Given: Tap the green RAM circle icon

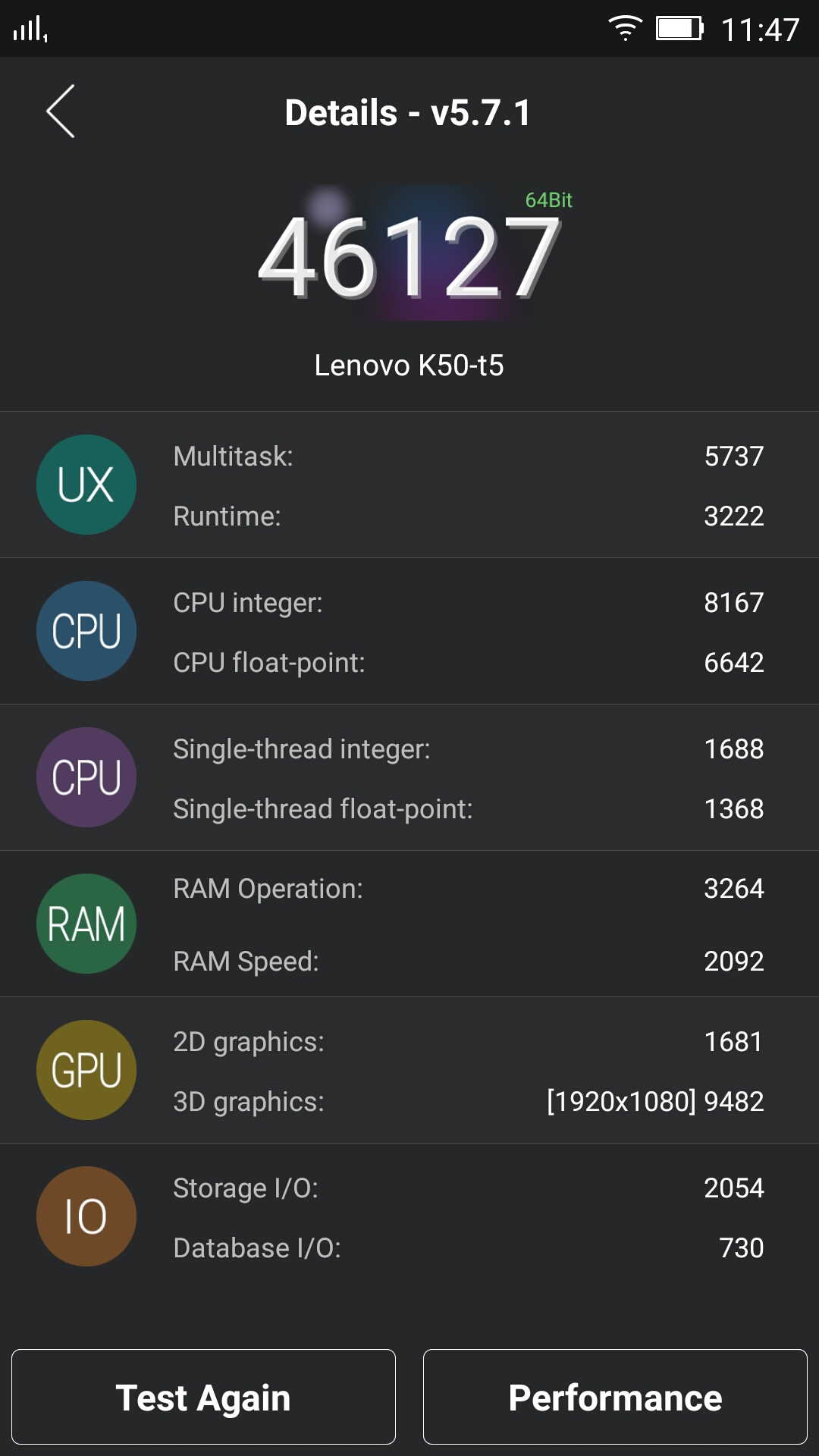Looking at the screenshot, I should (x=86, y=924).
